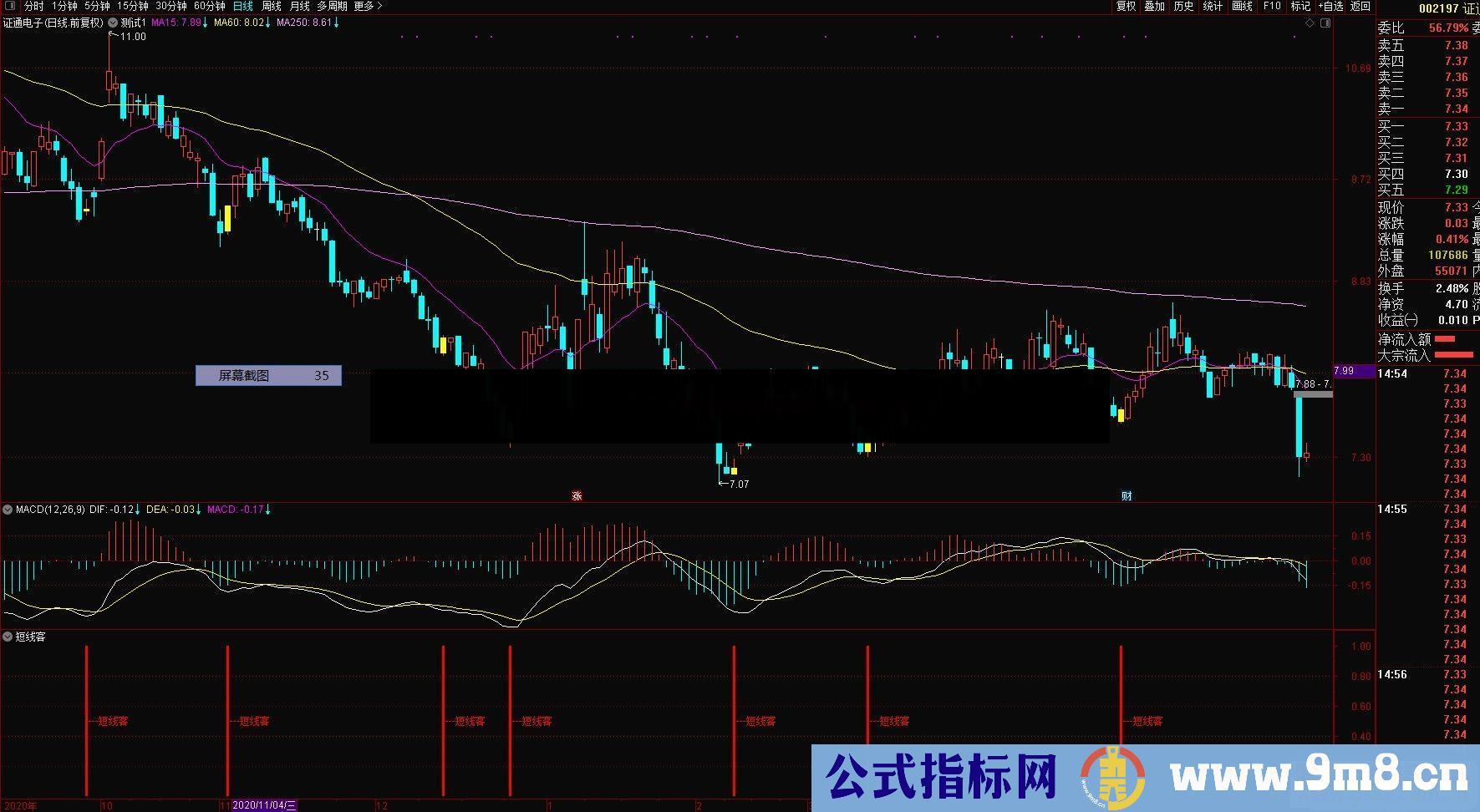Viewport: 1480px width, 812px height.
Task: Click the 返回 back icon on toolbar
Action: tap(1360, 6)
